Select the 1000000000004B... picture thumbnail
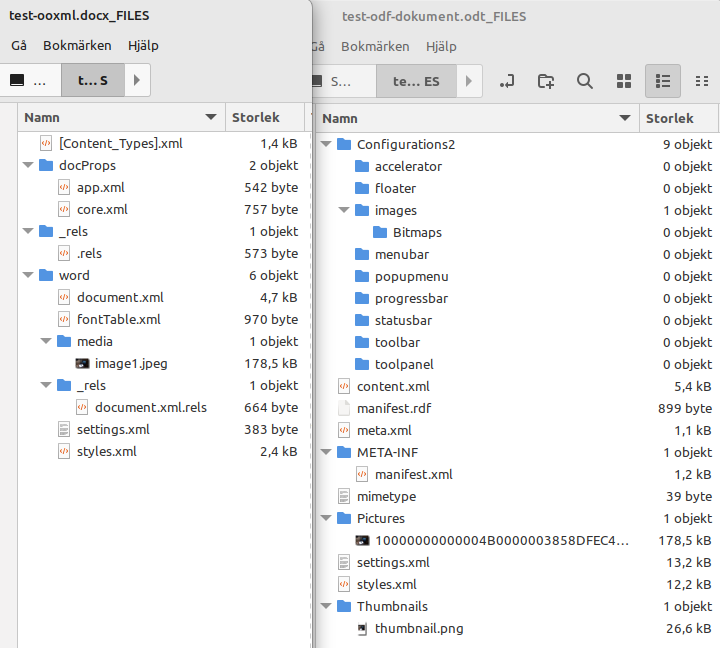 (362, 541)
